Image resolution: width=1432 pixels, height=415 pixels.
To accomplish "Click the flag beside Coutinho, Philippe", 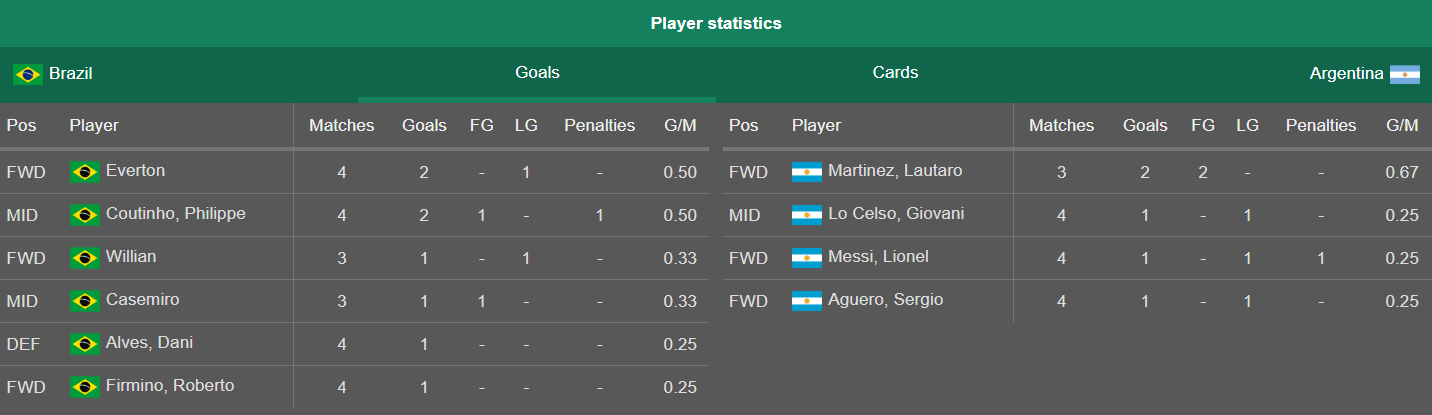I will [85, 215].
